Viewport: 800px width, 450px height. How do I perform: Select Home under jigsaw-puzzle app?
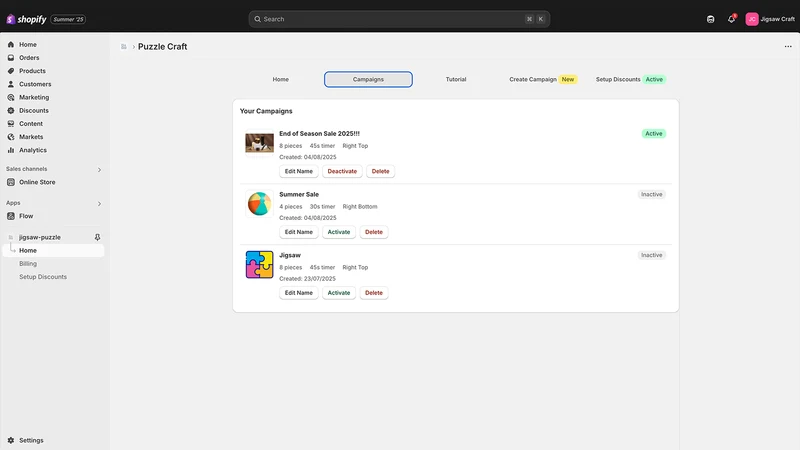(x=53, y=251)
